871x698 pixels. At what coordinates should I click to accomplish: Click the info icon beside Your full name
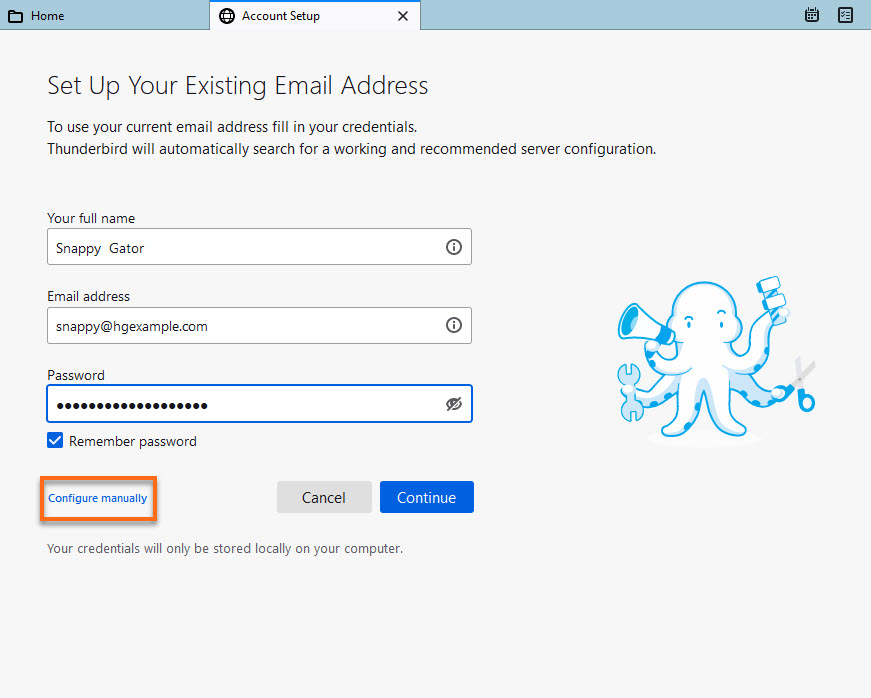(453, 246)
